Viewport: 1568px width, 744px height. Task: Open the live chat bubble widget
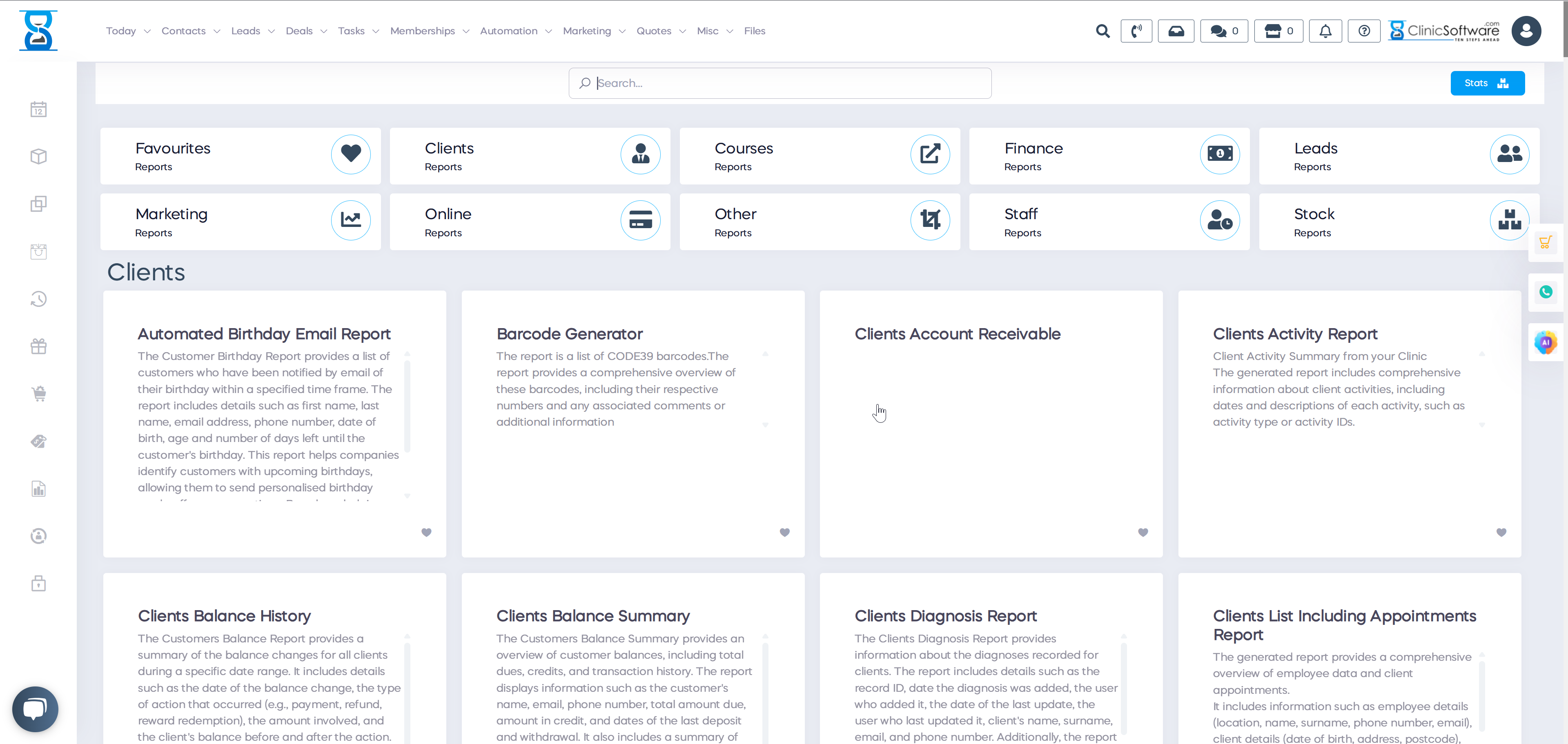click(x=35, y=709)
